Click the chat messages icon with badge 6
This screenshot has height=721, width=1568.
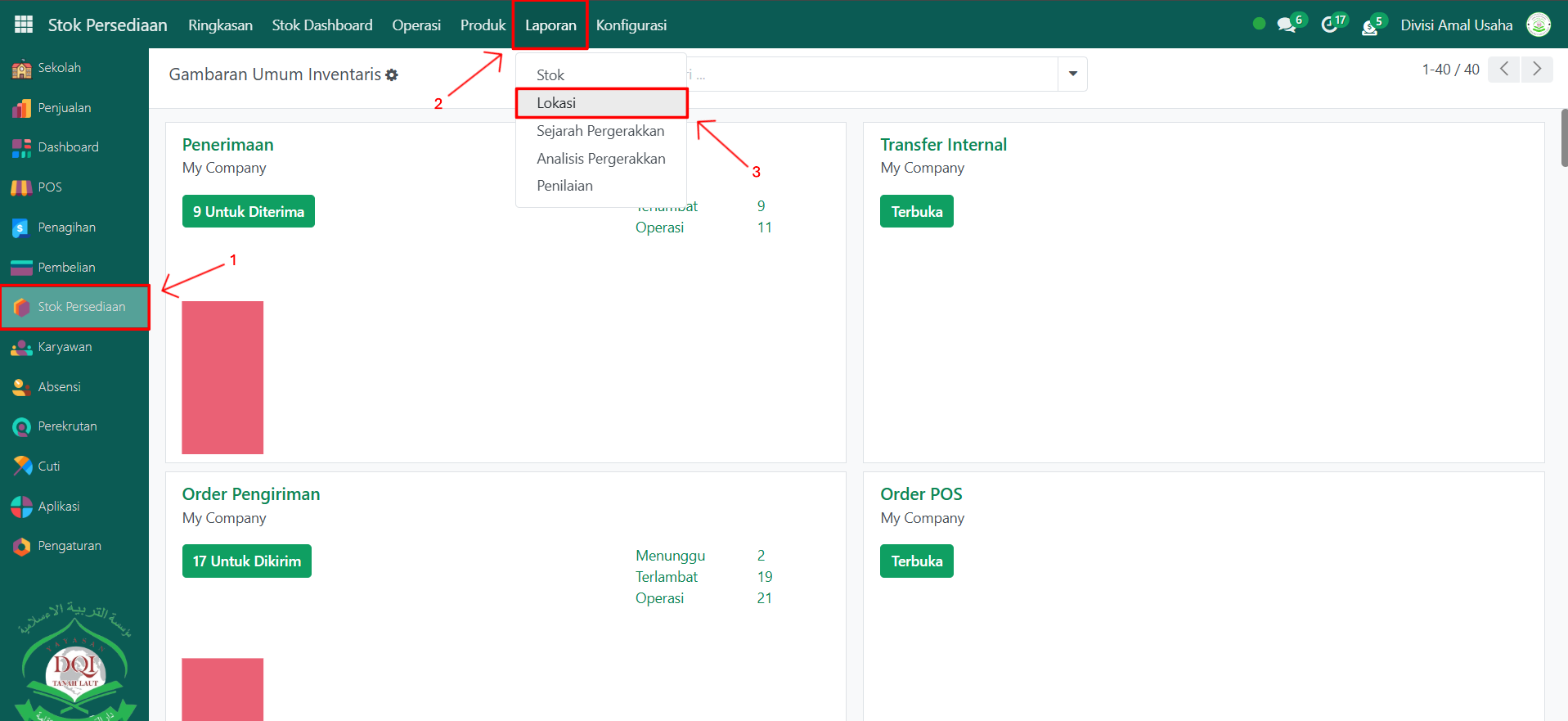1287,25
